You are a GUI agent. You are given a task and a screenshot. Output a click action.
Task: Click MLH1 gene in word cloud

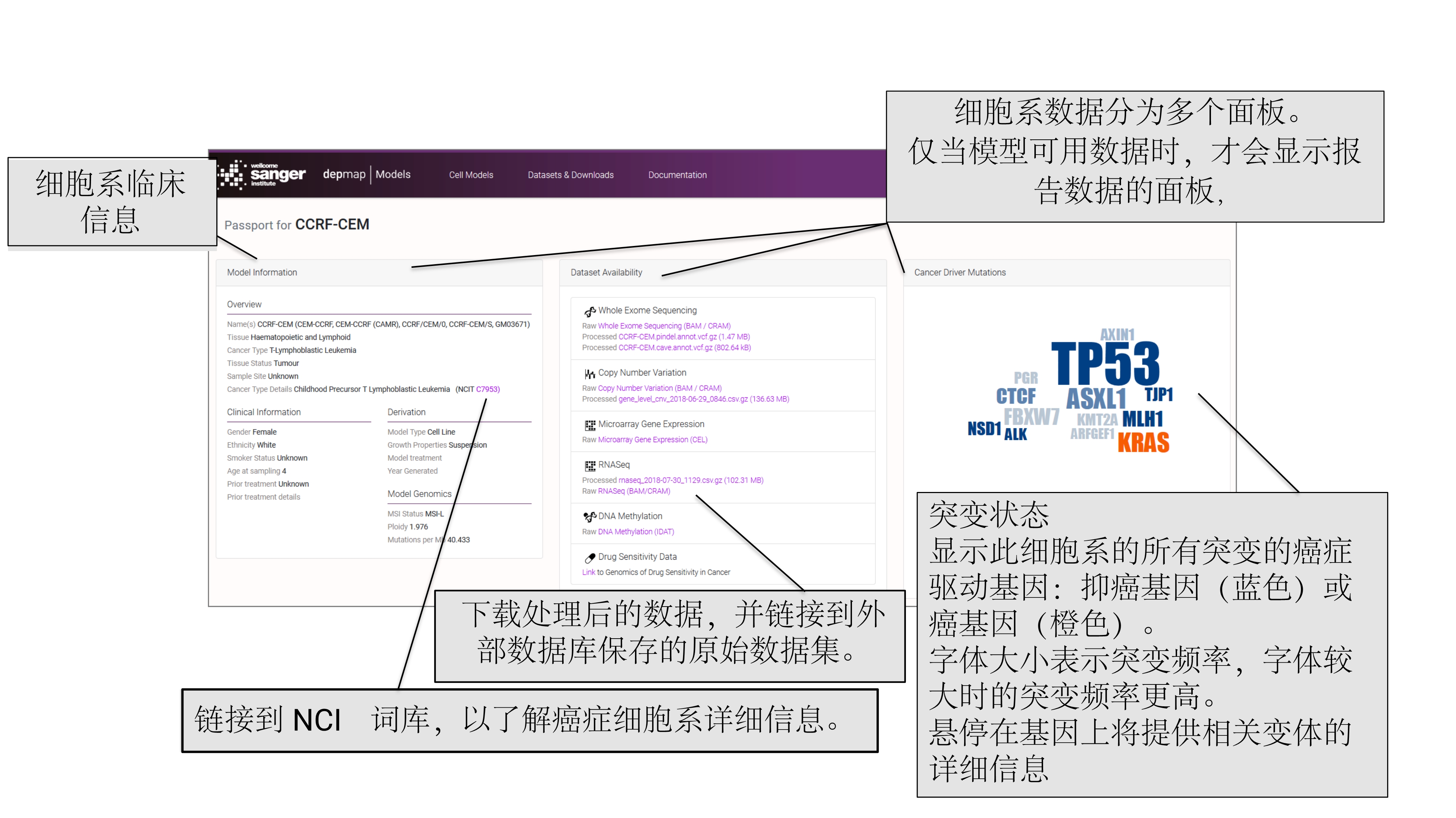1142,418
